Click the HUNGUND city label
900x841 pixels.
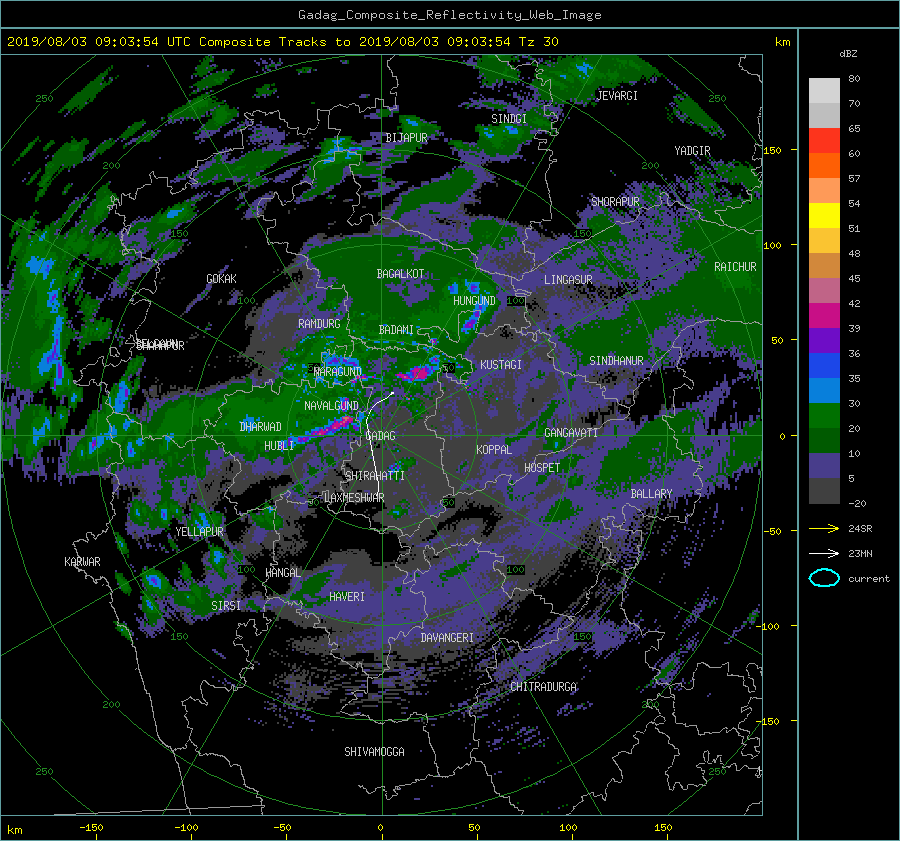point(474,301)
